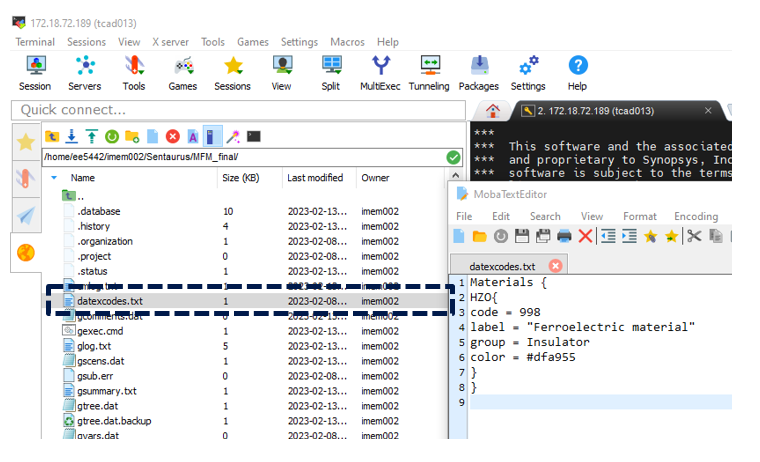
Task: Click the cut scissors icon in editor
Action: 695,236
